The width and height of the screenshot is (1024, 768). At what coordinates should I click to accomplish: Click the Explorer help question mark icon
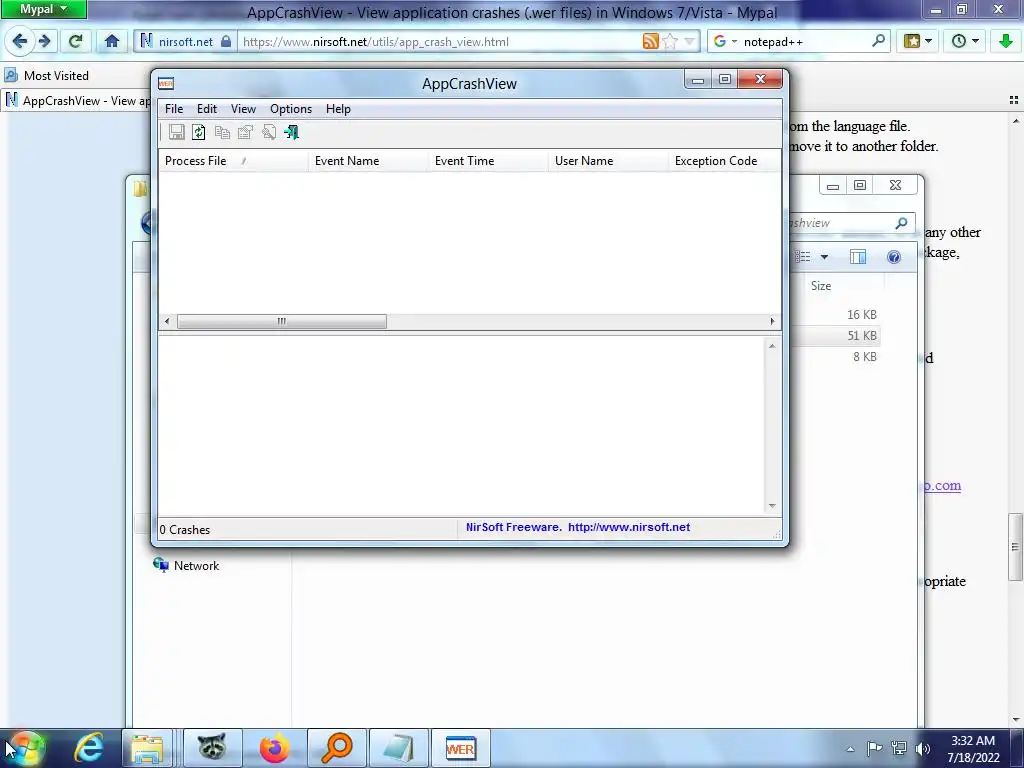point(893,257)
